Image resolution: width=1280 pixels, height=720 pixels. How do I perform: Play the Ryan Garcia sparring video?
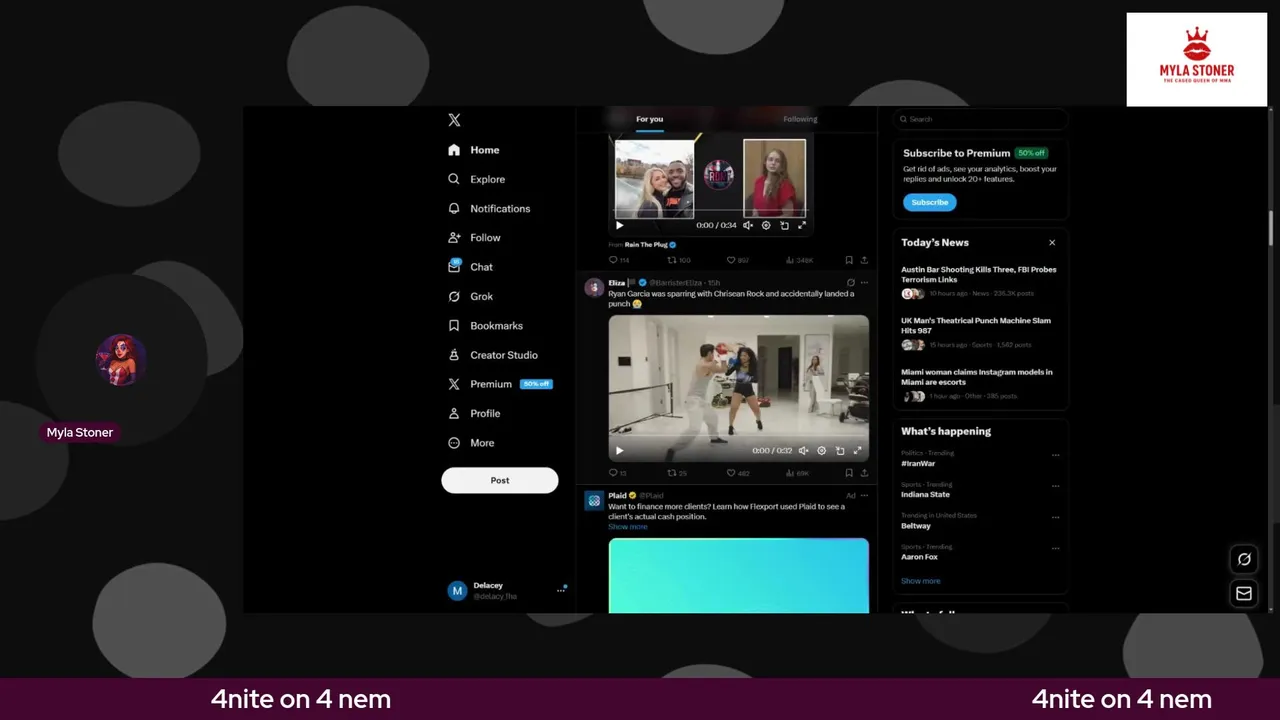tap(619, 450)
